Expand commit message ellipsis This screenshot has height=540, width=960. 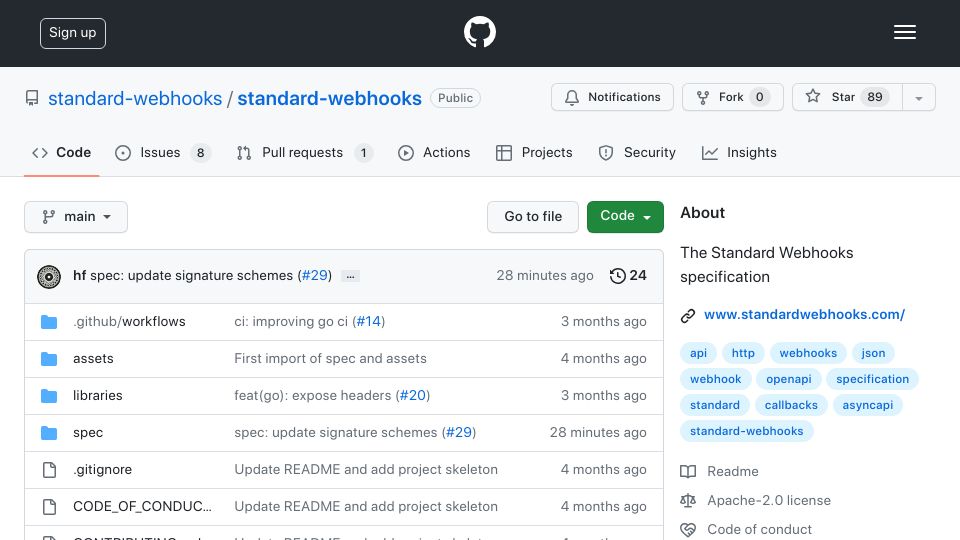[350, 276]
